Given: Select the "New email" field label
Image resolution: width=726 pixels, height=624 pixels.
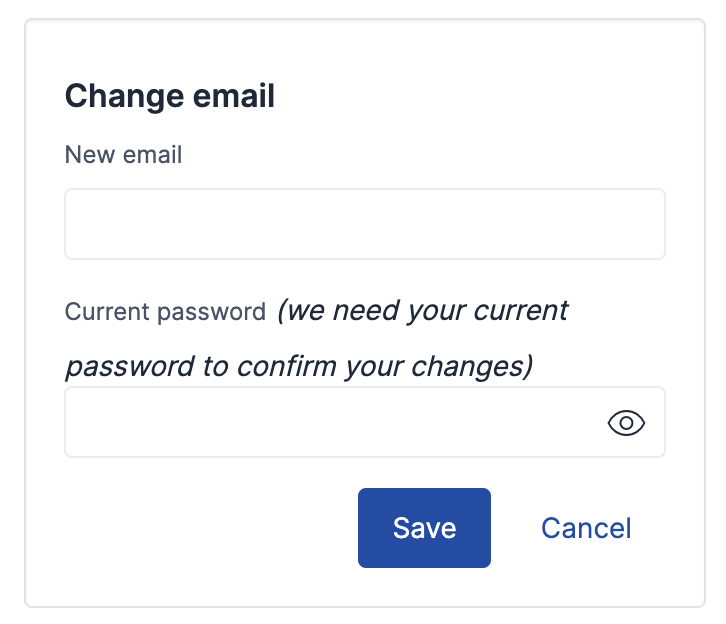Looking at the screenshot, I should [123, 155].
